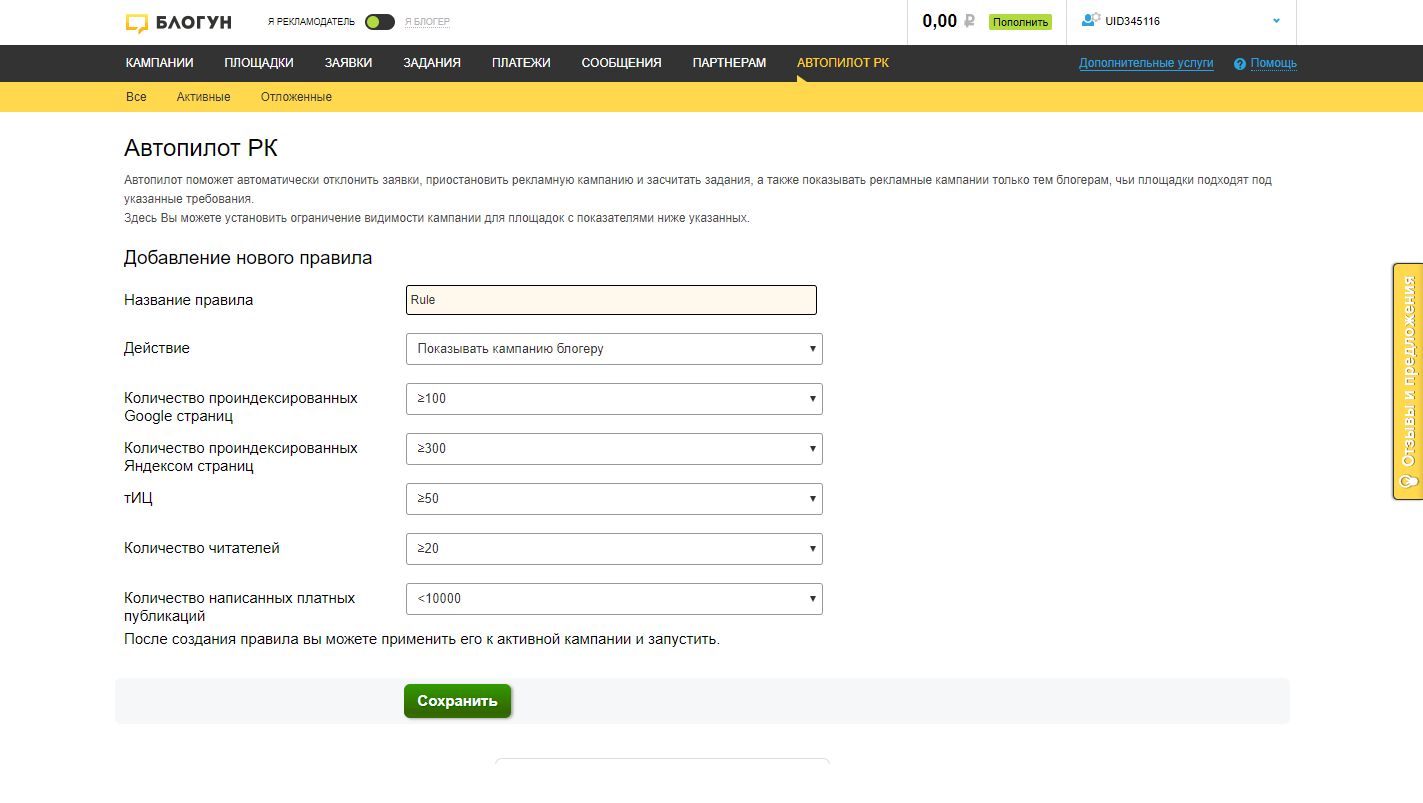
Task: Switch to the Активные tab
Action: click(x=203, y=97)
